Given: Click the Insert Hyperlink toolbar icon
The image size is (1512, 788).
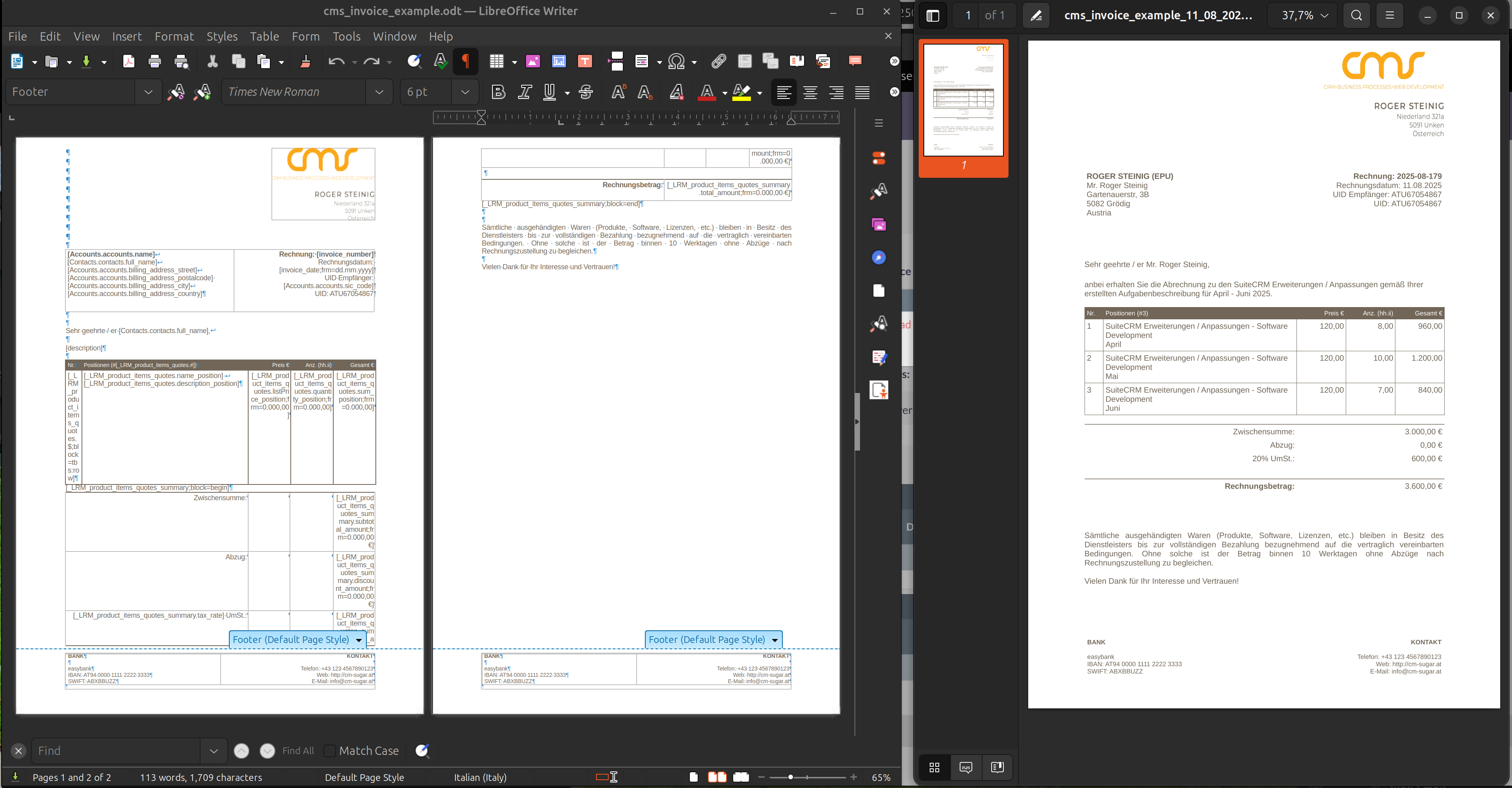Looking at the screenshot, I should tap(719, 61).
